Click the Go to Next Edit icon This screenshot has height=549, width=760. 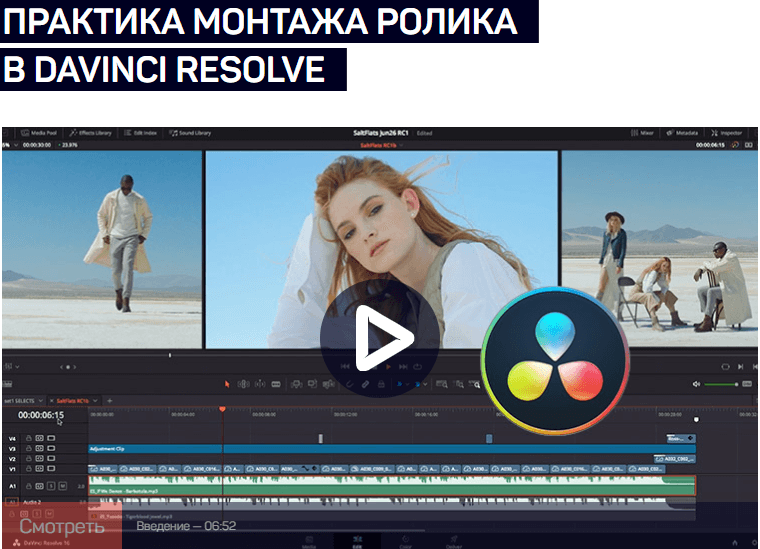click(740, 367)
